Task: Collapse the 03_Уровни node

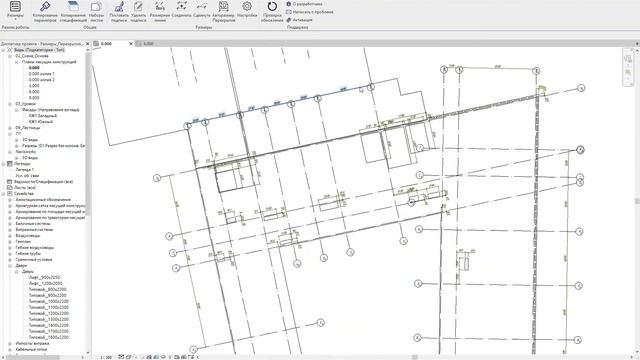Action: [x=10, y=104]
